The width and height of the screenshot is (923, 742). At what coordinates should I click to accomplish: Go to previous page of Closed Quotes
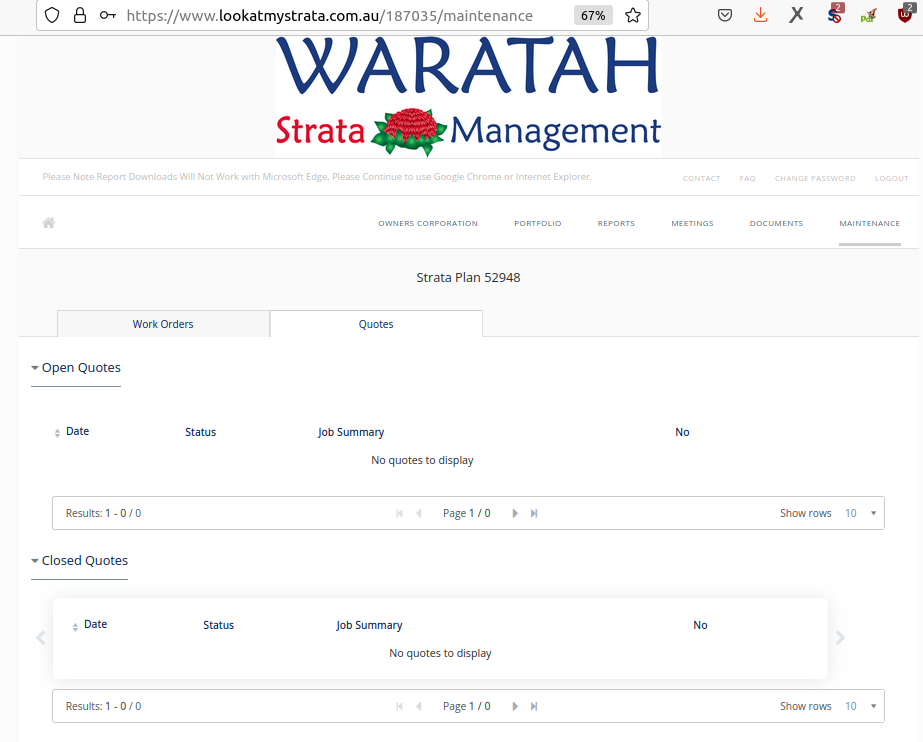point(419,706)
